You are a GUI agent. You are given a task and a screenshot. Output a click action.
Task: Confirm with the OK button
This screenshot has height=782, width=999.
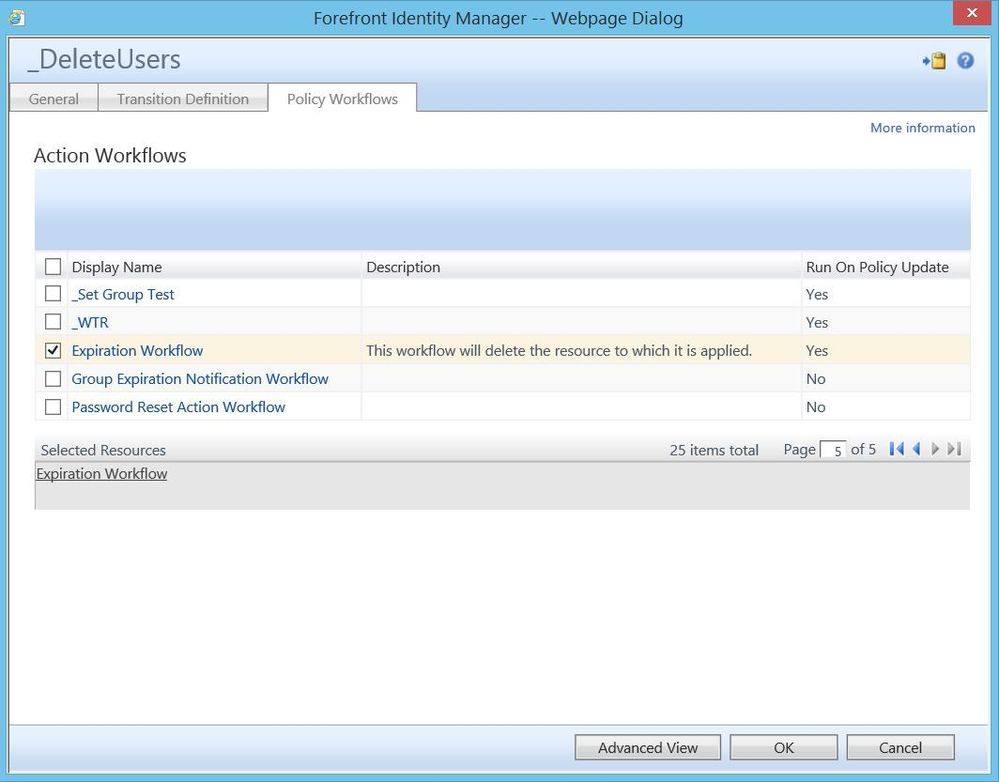tap(784, 748)
